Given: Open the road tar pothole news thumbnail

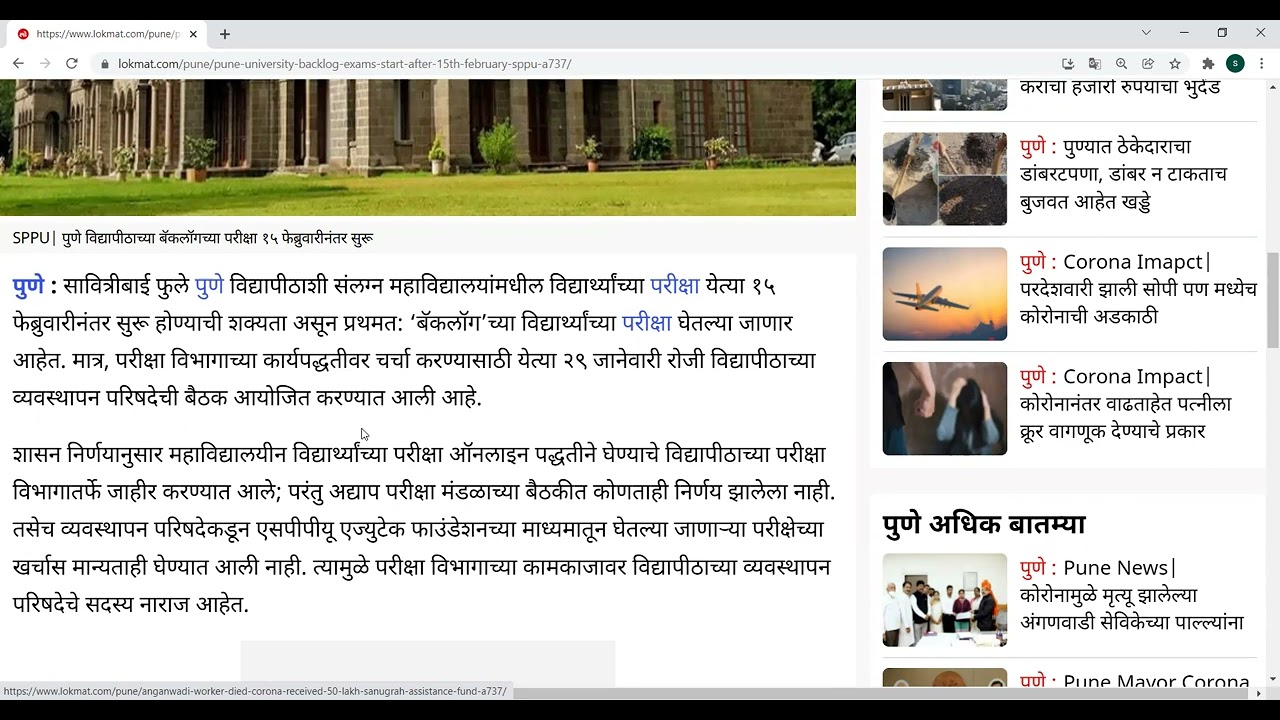Looking at the screenshot, I should 944,179.
